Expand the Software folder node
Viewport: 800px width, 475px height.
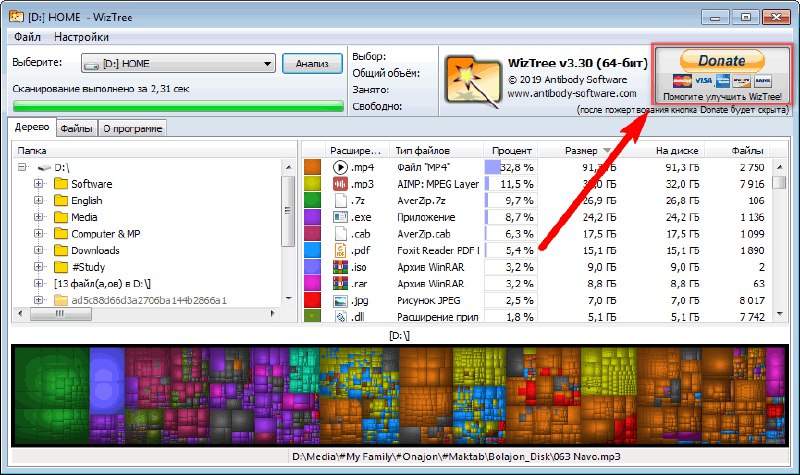click(x=38, y=183)
